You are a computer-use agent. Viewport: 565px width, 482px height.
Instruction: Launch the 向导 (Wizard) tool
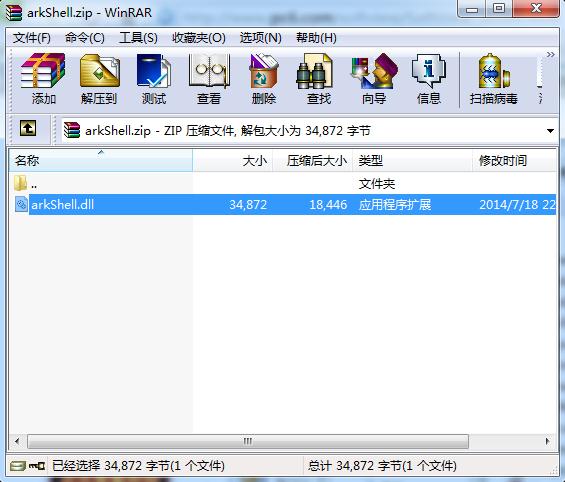pyautogui.click(x=374, y=79)
